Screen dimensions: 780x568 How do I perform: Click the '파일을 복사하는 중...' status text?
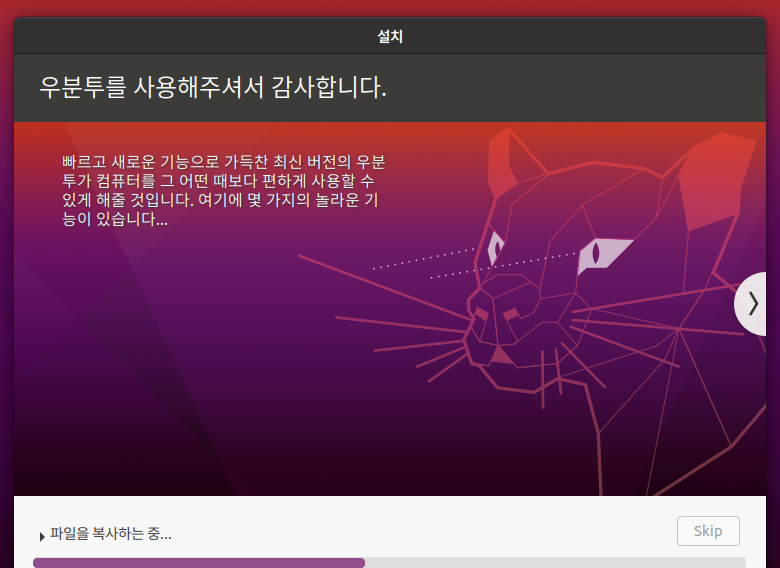pos(110,534)
